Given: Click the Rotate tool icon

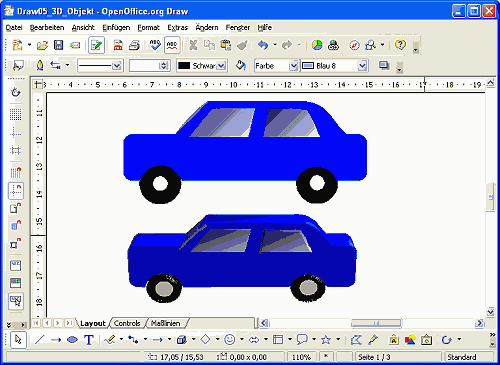Looking at the screenshot, I should 446,340.
